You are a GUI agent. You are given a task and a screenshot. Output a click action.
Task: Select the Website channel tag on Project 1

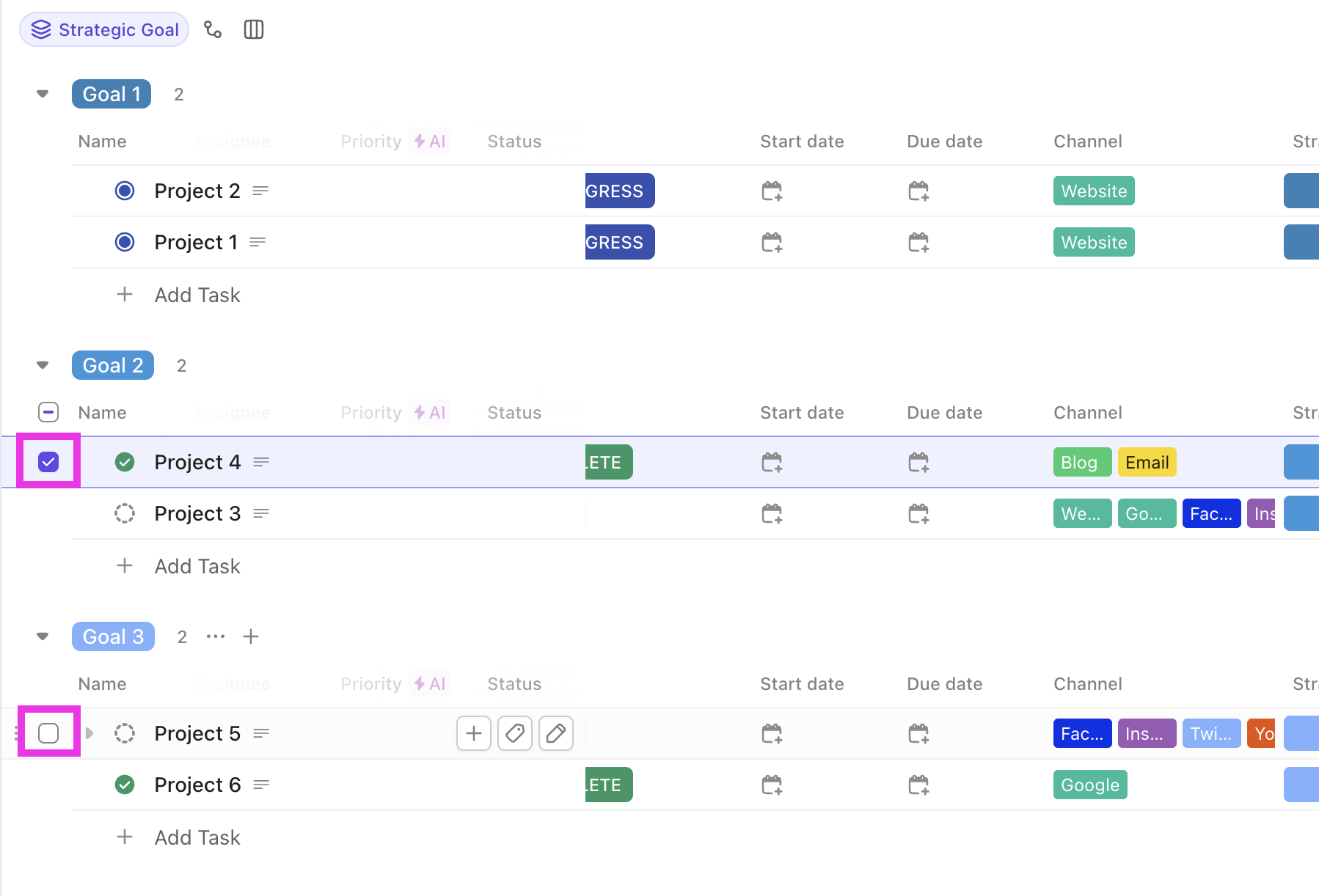click(x=1093, y=242)
